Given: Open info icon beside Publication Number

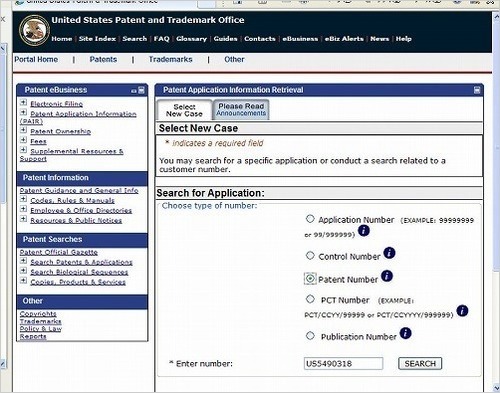Looking at the screenshot, I should pyautogui.click(x=405, y=333).
